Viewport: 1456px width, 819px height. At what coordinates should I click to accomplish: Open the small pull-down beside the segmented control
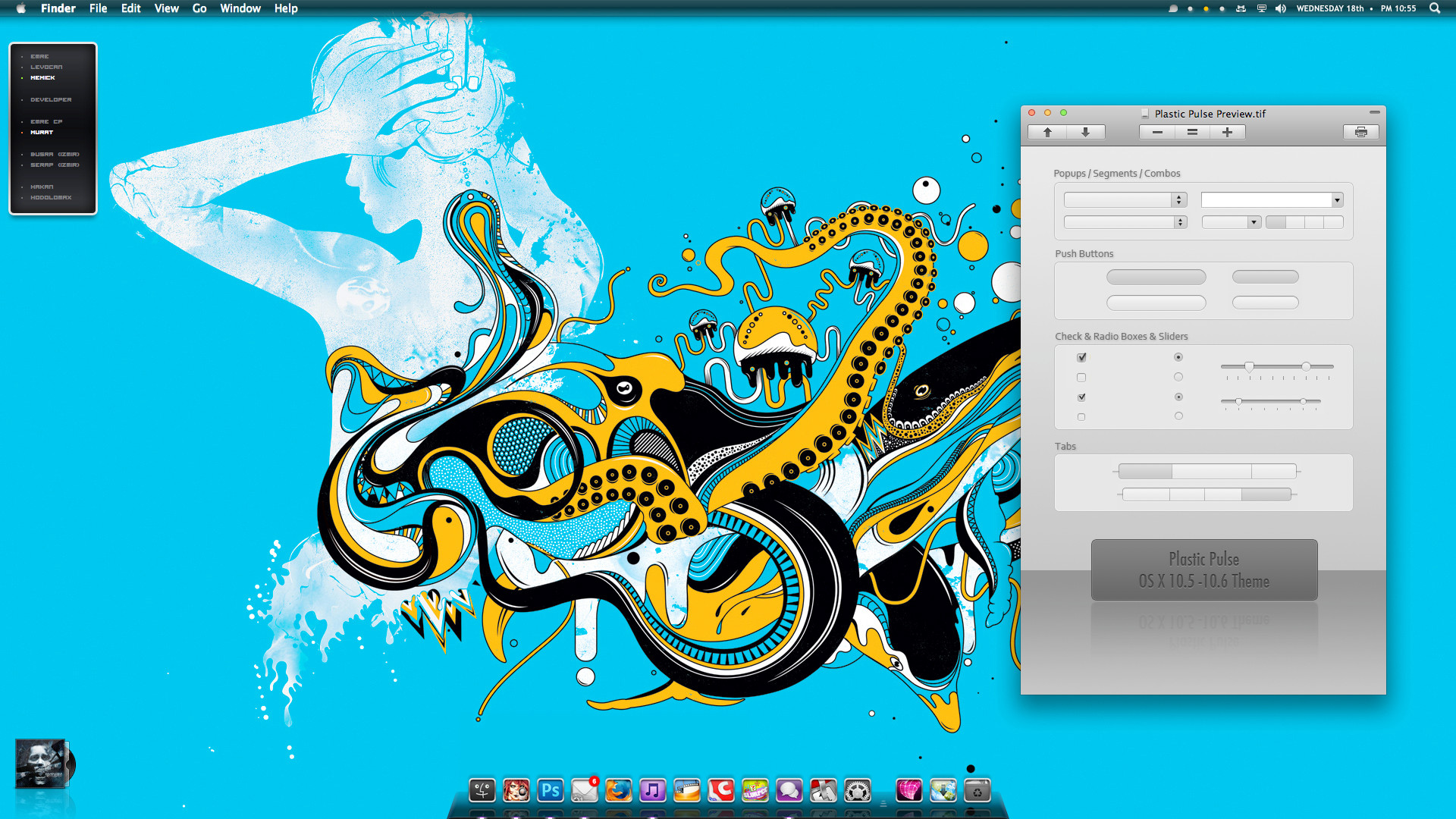click(x=1232, y=222)
